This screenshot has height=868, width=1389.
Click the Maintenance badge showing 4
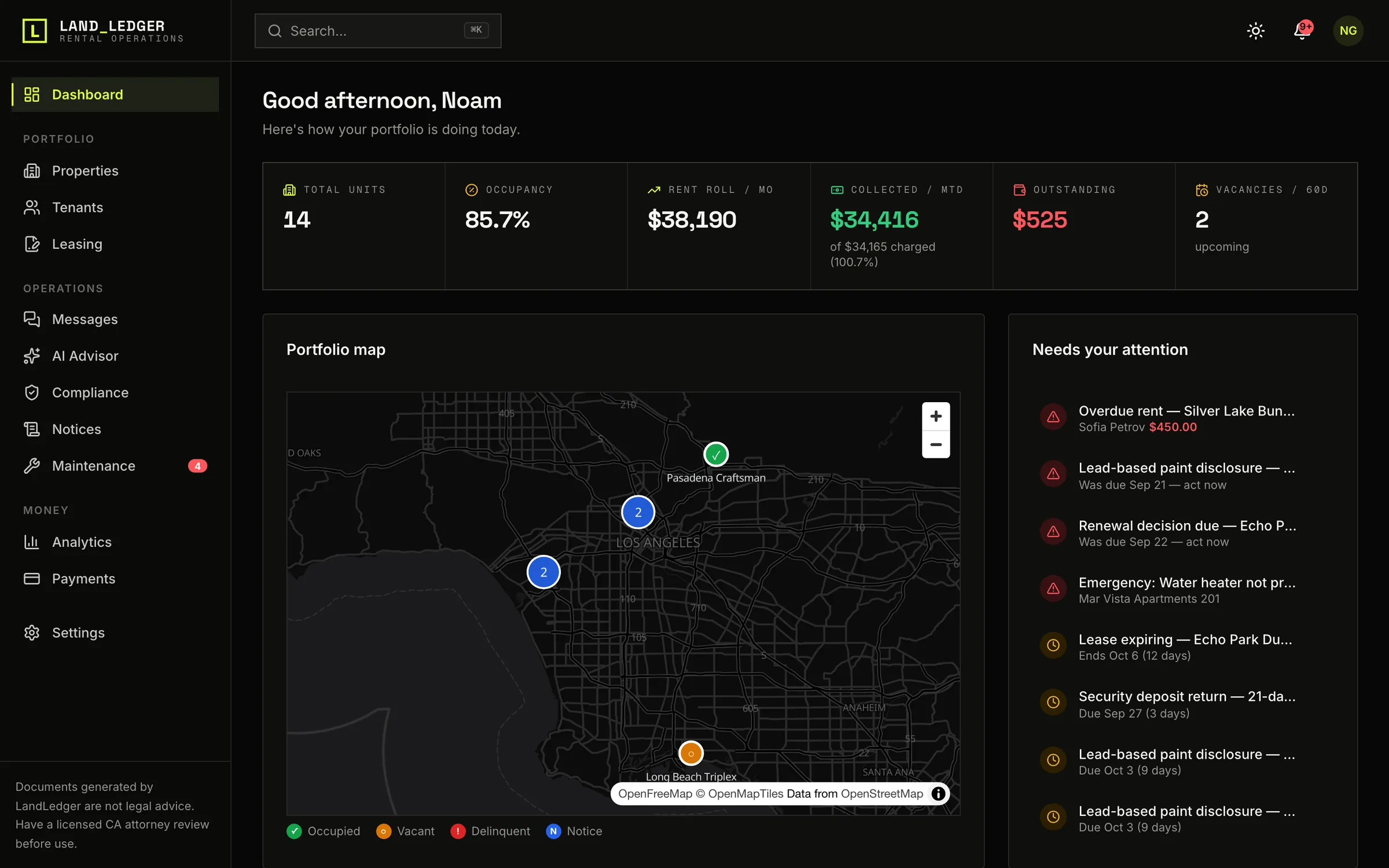[197, 466]
